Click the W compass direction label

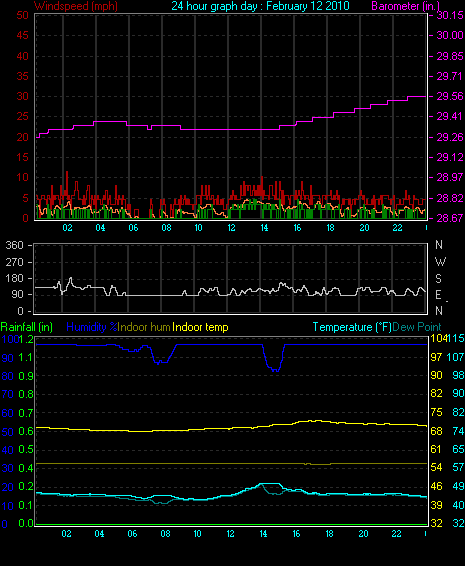[x=440, y=261]
